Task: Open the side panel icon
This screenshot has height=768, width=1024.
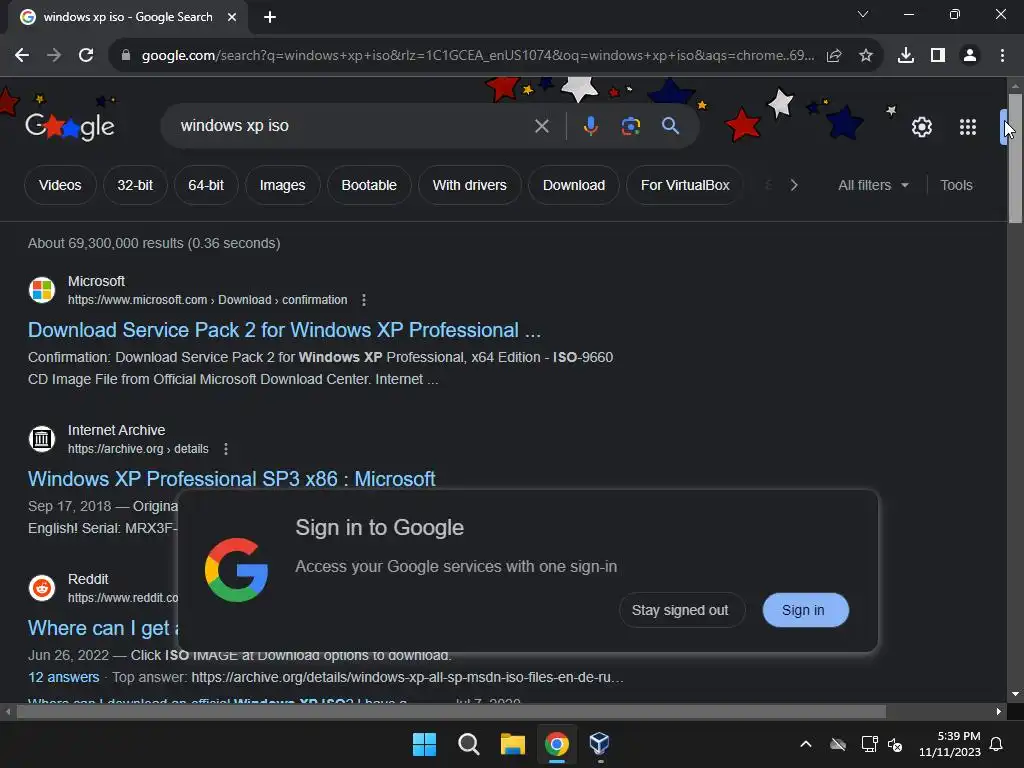Action: click(938, 56)
